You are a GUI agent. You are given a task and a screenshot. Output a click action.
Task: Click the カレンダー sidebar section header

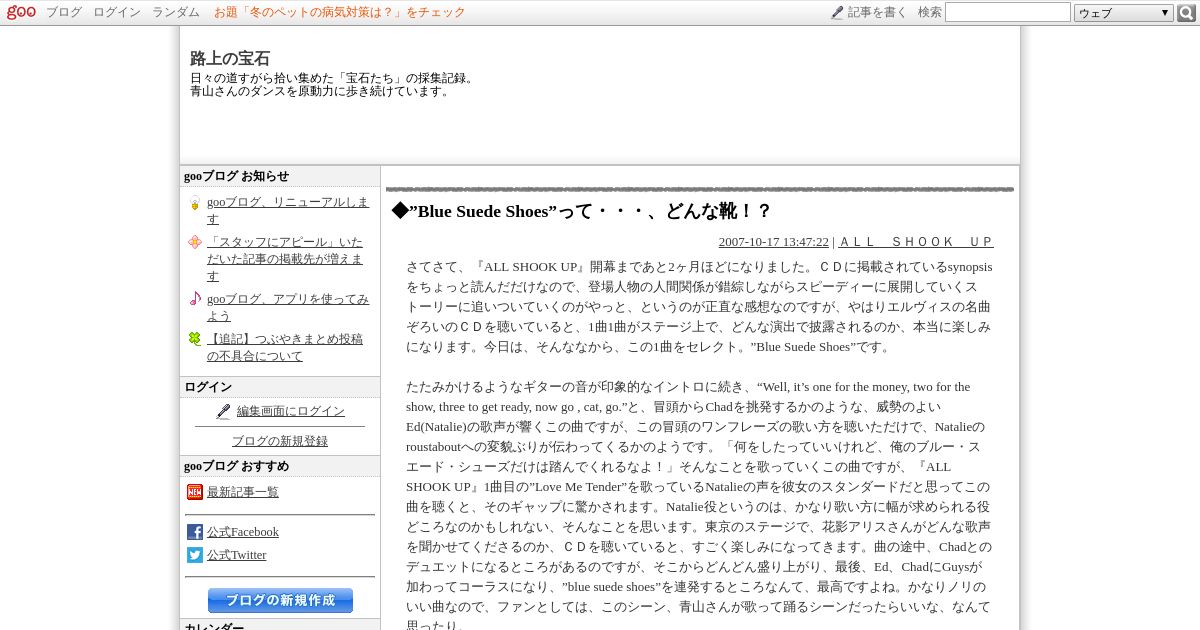(280, 625)
